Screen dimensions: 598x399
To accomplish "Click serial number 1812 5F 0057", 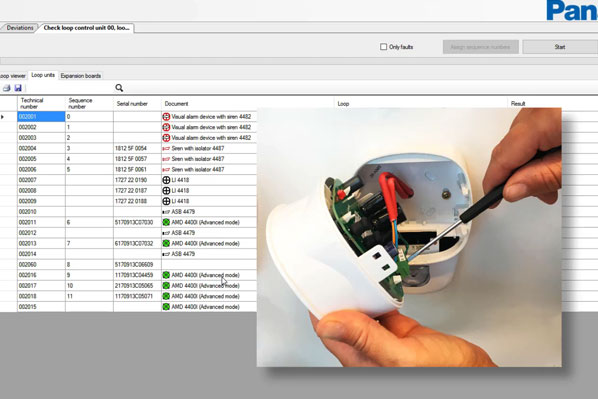I will pyautogui.click(x=131, y=159).
